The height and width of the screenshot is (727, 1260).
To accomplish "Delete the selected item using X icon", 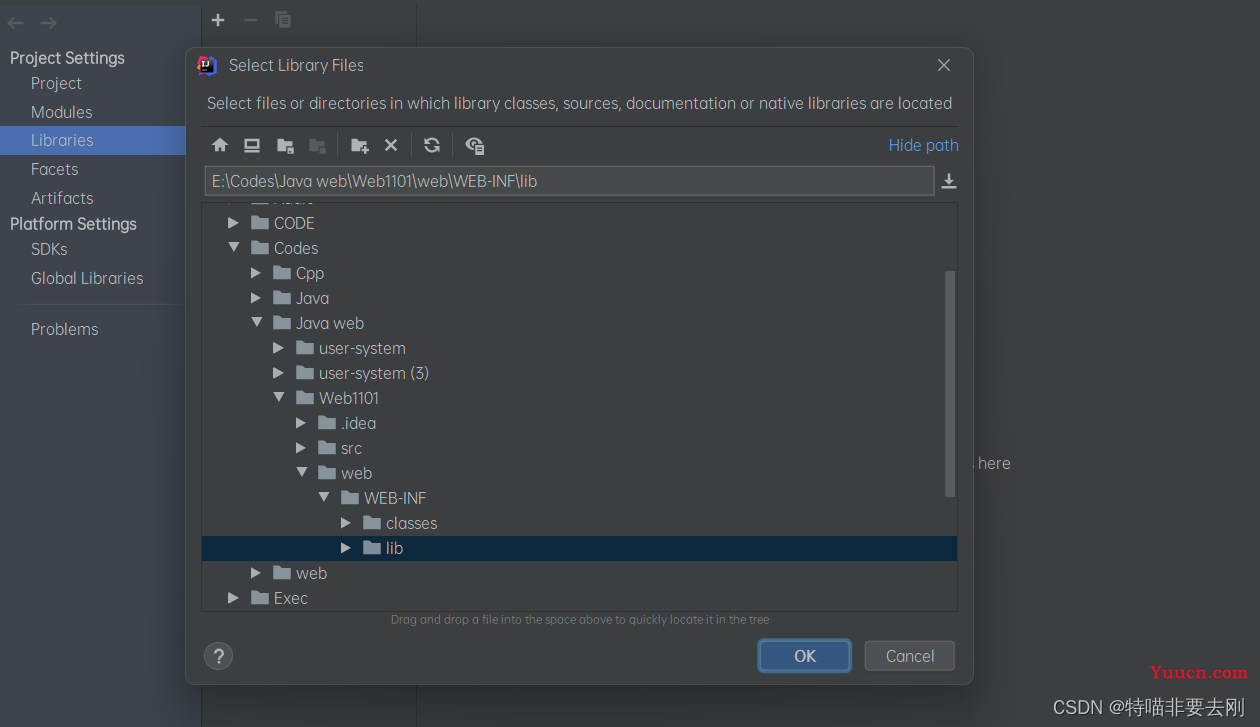I will click(x=391, y=145).
